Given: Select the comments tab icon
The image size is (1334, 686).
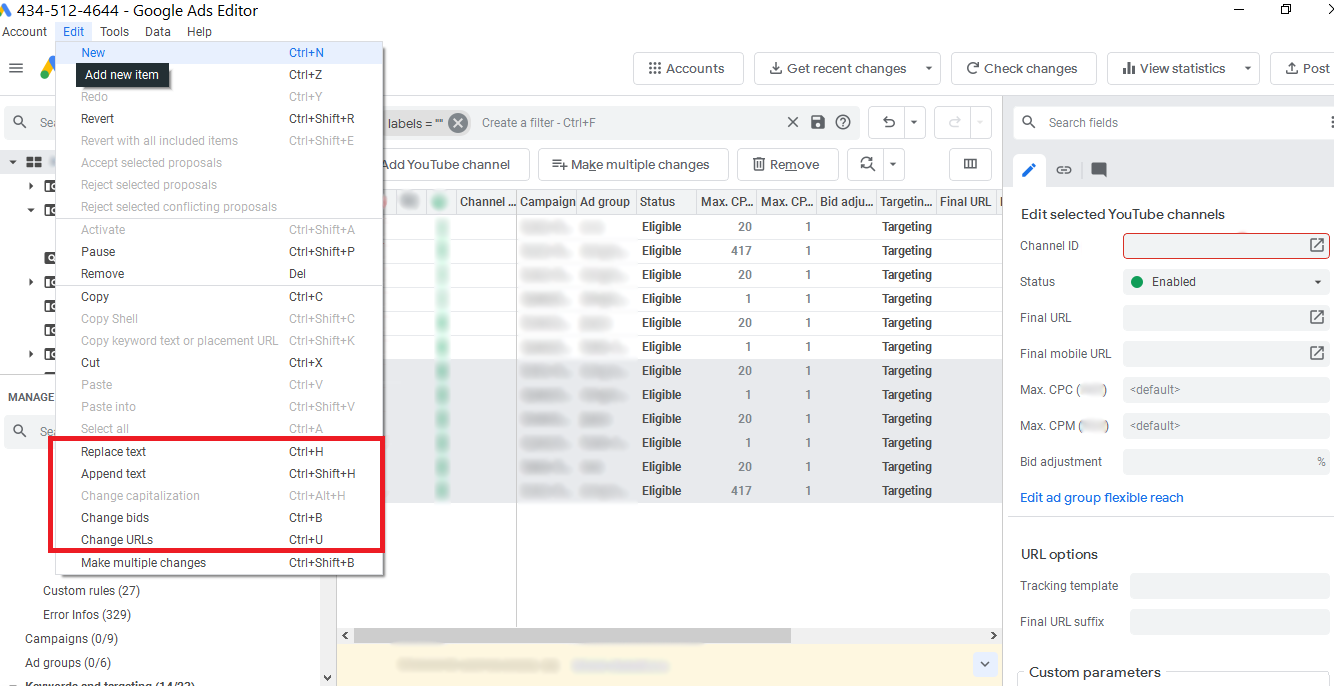Looking at the screenshot, I should [1099, 169].
